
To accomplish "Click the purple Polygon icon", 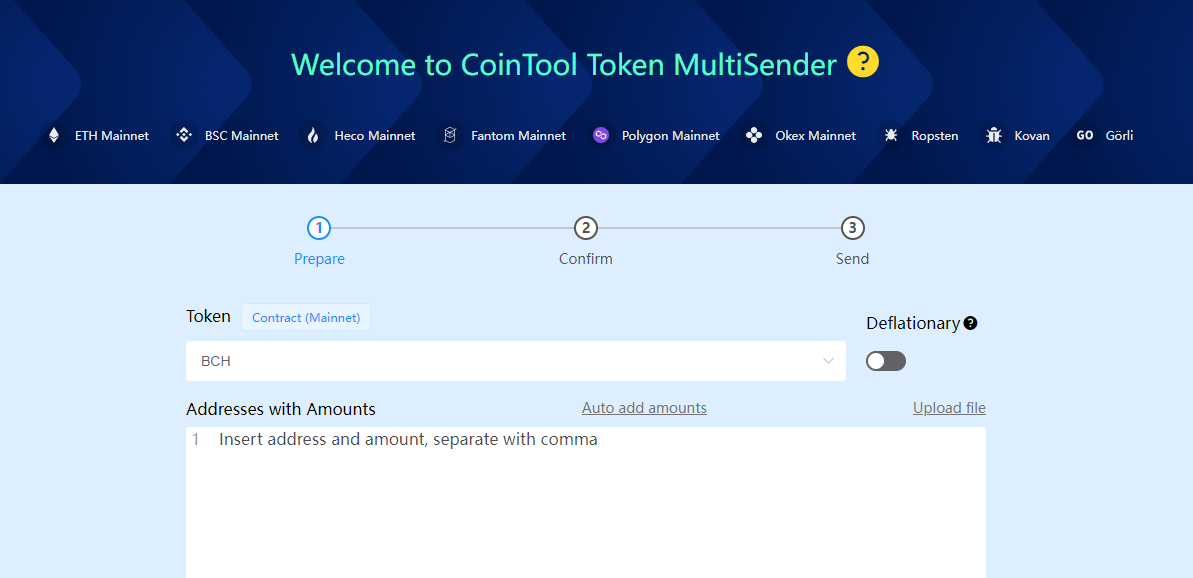I will 601,136.
